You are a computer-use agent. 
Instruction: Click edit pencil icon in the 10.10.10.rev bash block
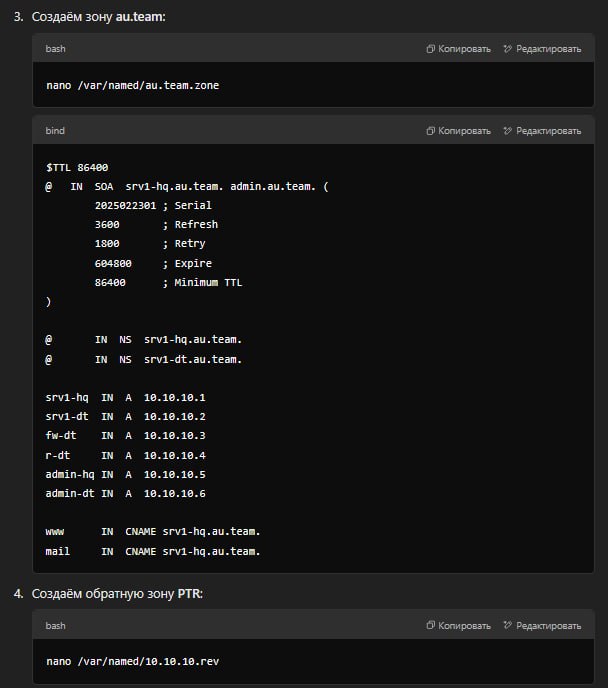tap(509, 625)
